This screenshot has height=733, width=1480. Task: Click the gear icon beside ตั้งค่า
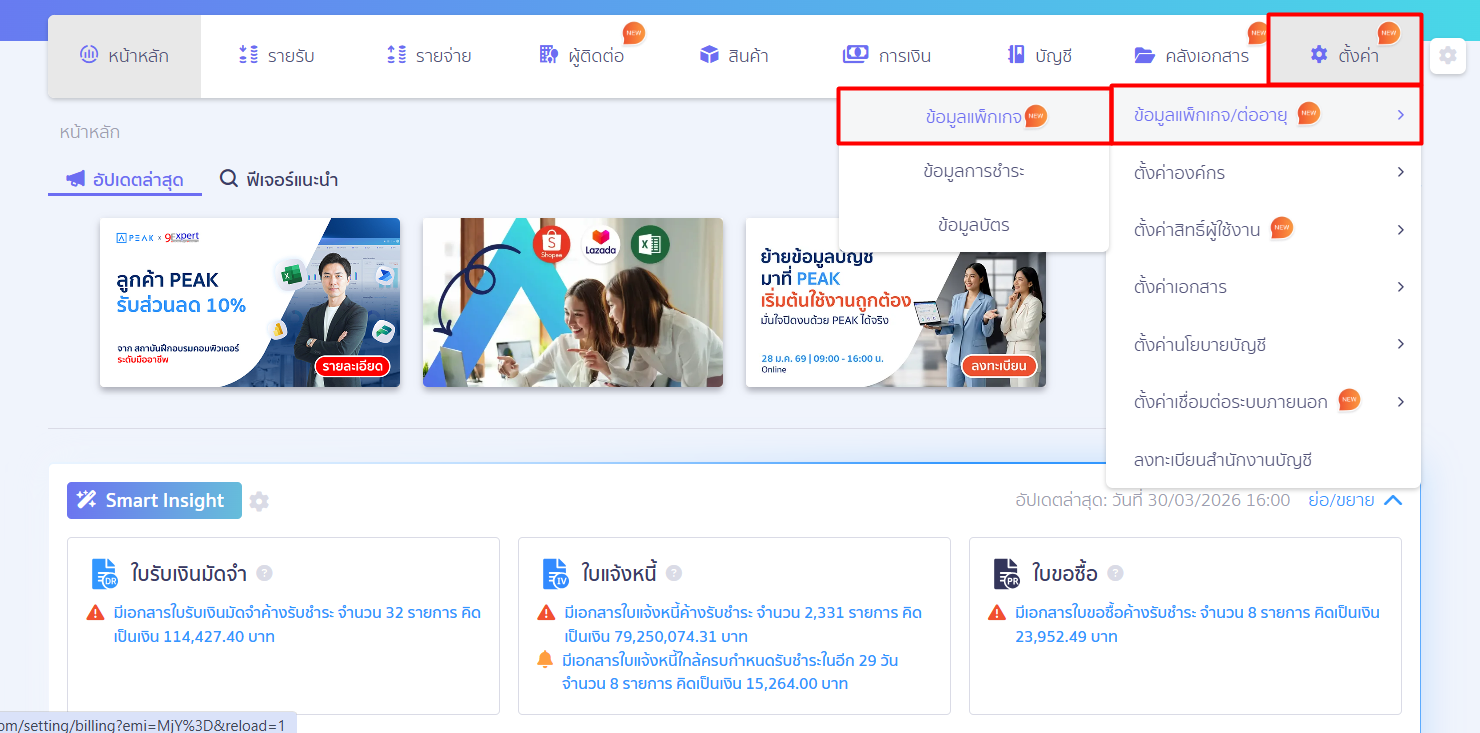[1448, 55]
